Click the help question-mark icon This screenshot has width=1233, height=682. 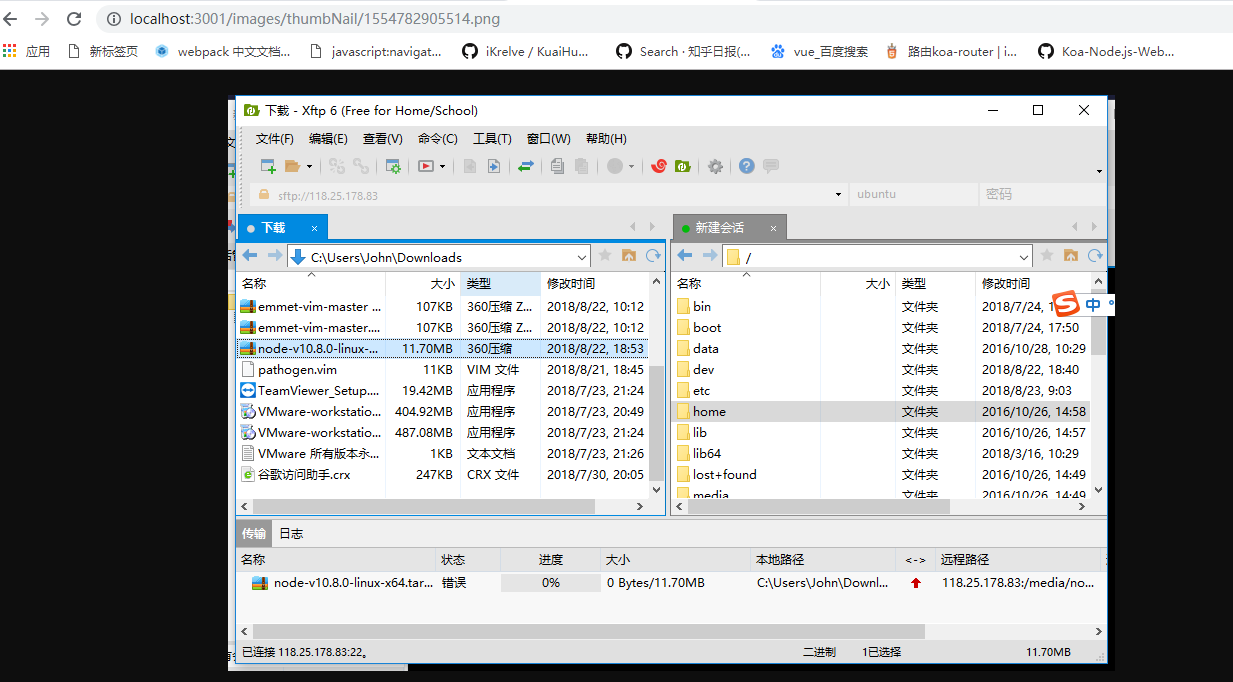[746, 166]
